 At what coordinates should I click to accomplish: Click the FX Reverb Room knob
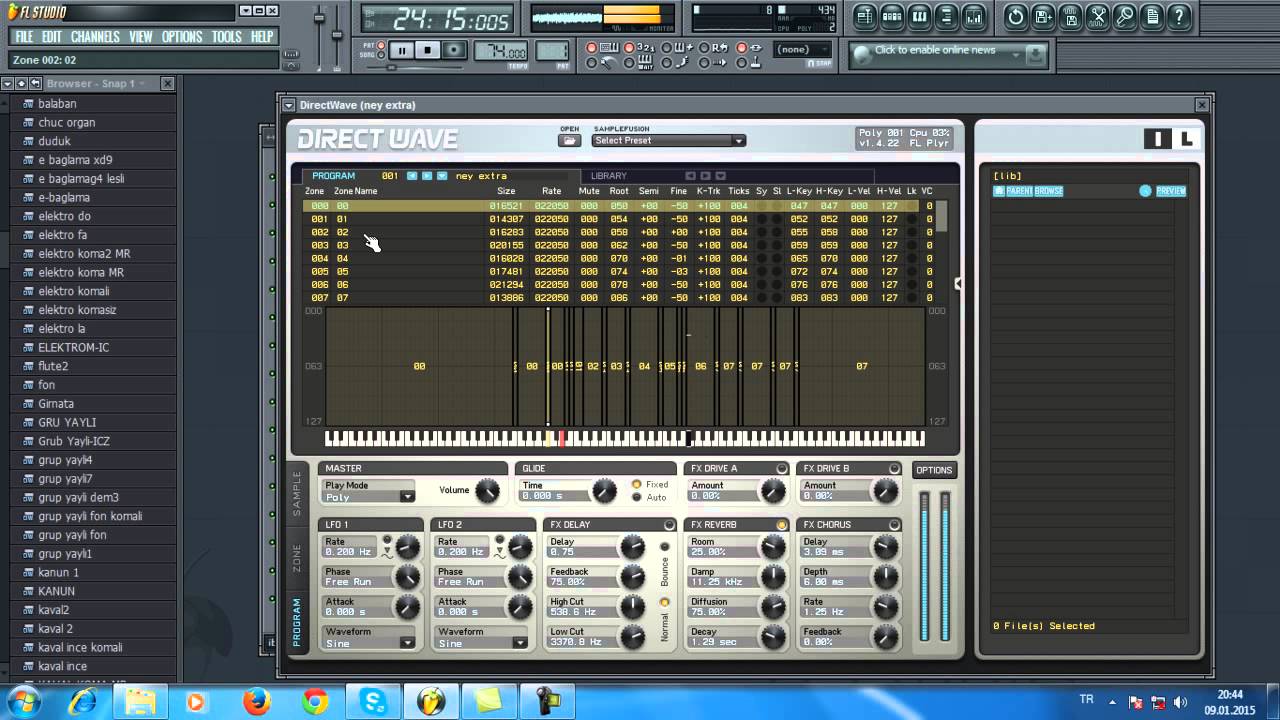click(x=773, y=547)
